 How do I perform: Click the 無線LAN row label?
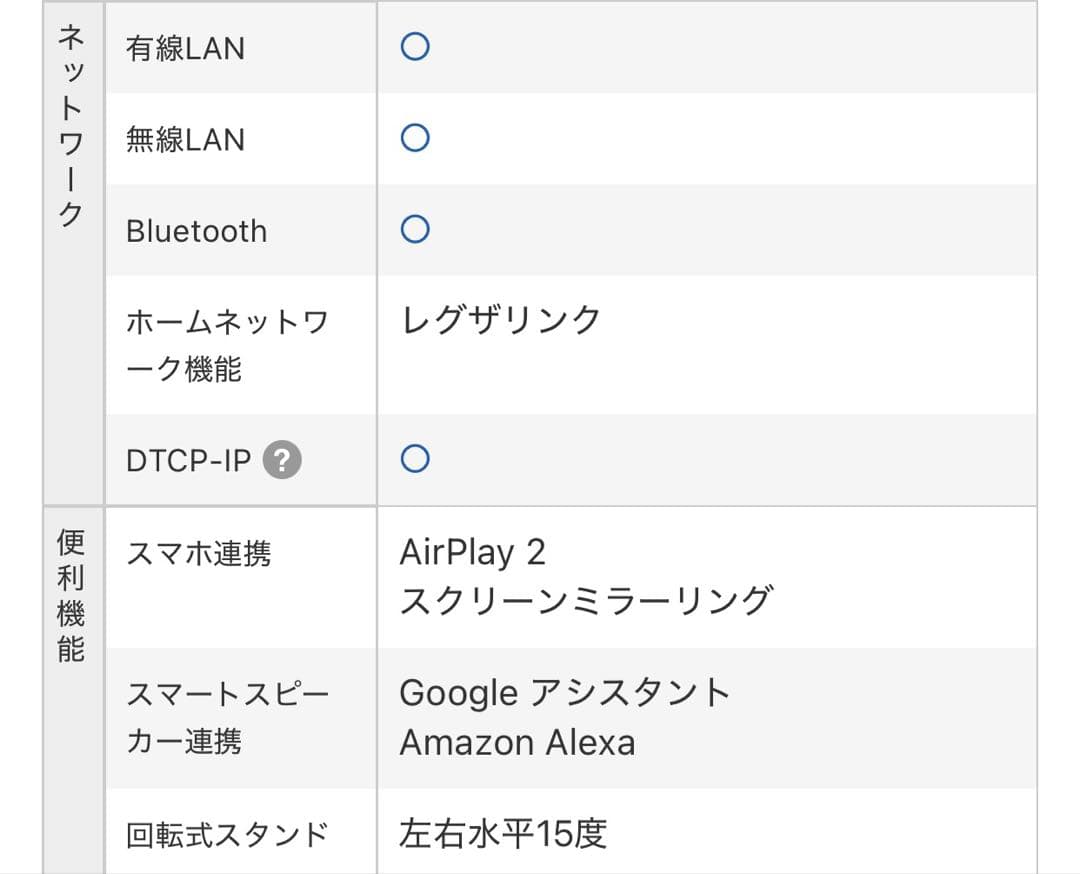(185, 139)
